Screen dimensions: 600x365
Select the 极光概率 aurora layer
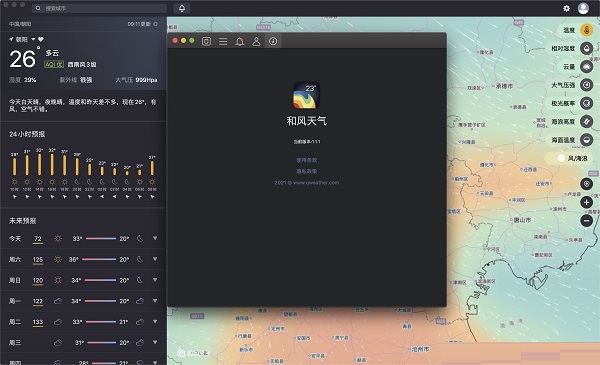click(x=586, y=103)
